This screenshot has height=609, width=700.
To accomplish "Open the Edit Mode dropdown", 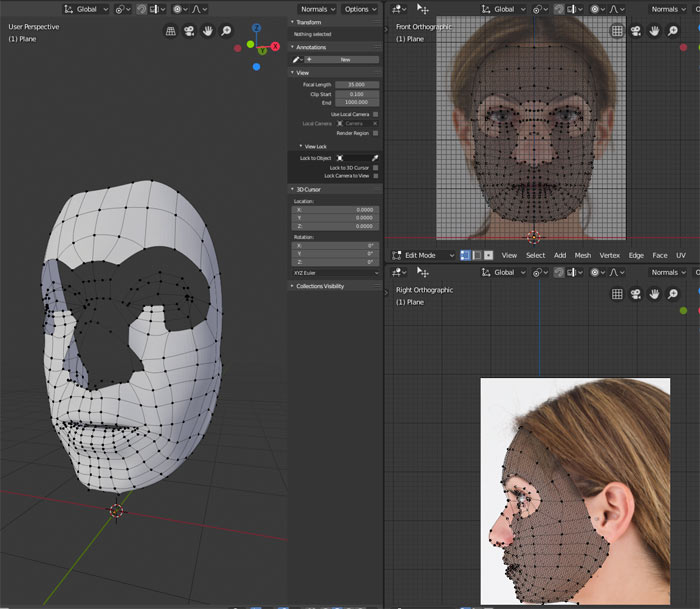I will click(423, 255).
